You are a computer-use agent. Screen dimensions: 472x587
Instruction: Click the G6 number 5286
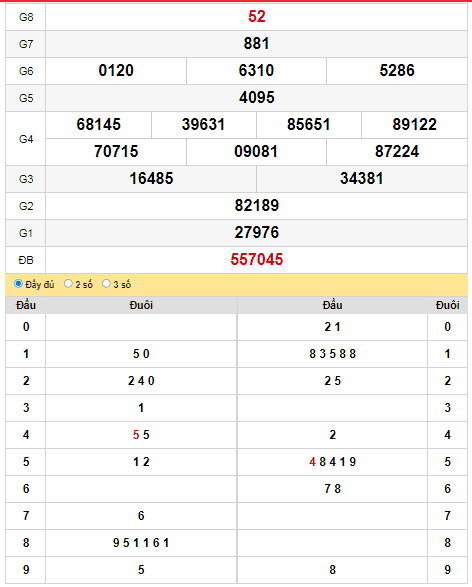pyautogui.click(x=397, y=70)
